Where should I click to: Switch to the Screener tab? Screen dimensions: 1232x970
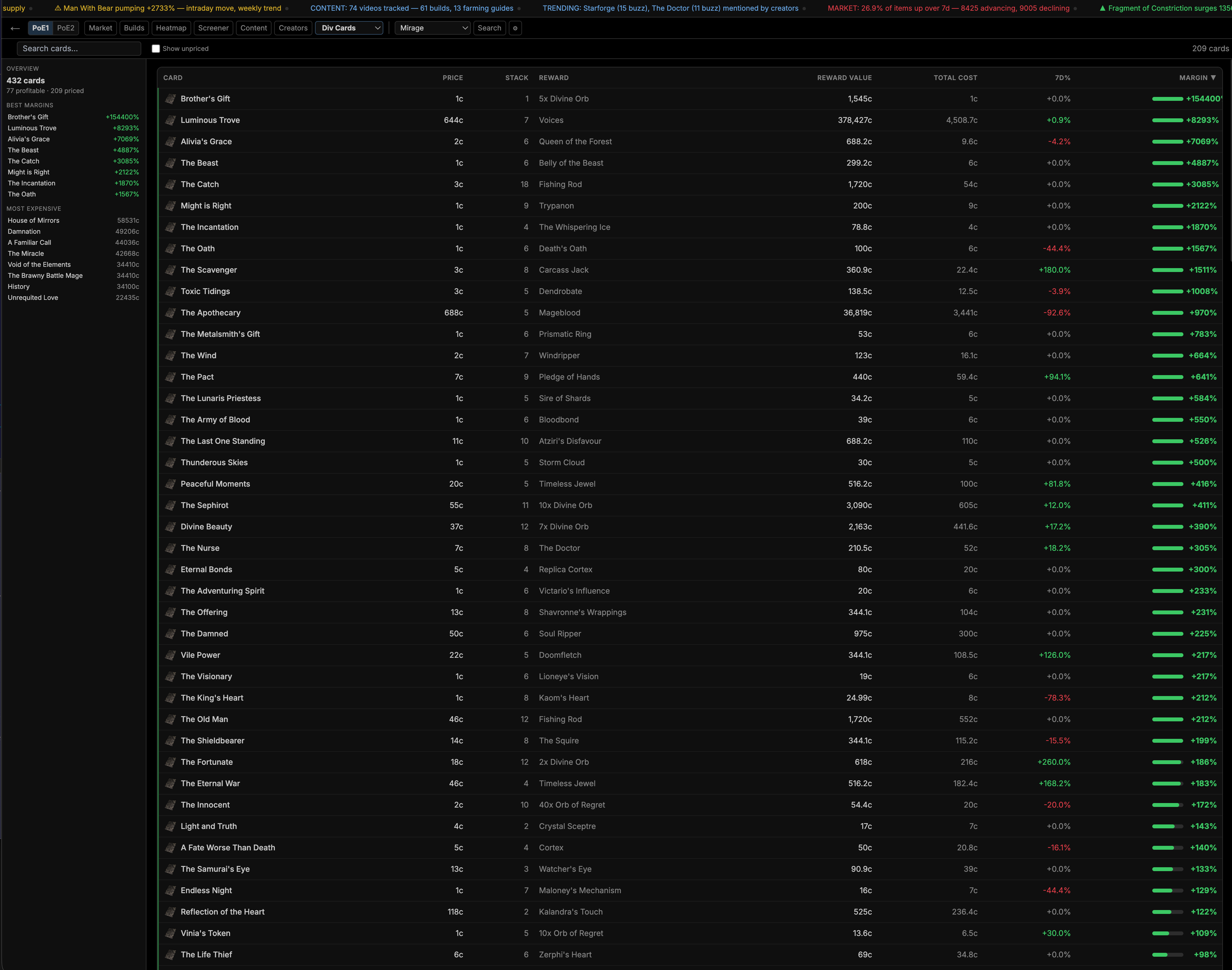coord(213,28)
